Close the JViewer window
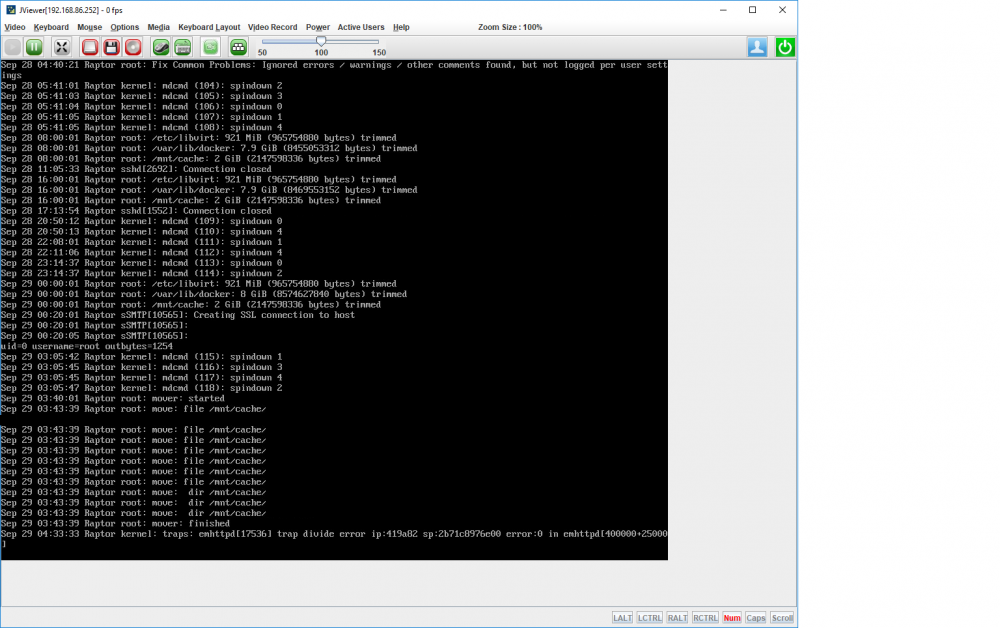 (783, 10)
